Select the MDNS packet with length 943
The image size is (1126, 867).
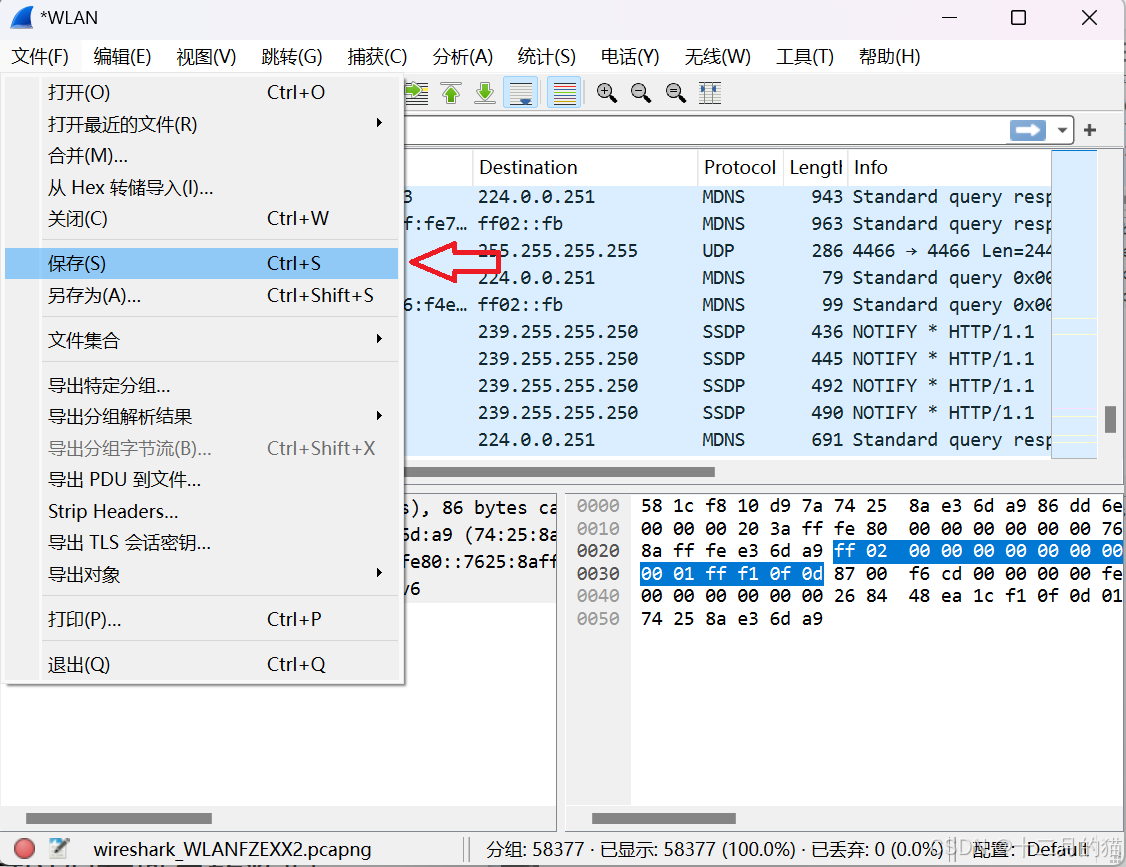pos(727,197)
